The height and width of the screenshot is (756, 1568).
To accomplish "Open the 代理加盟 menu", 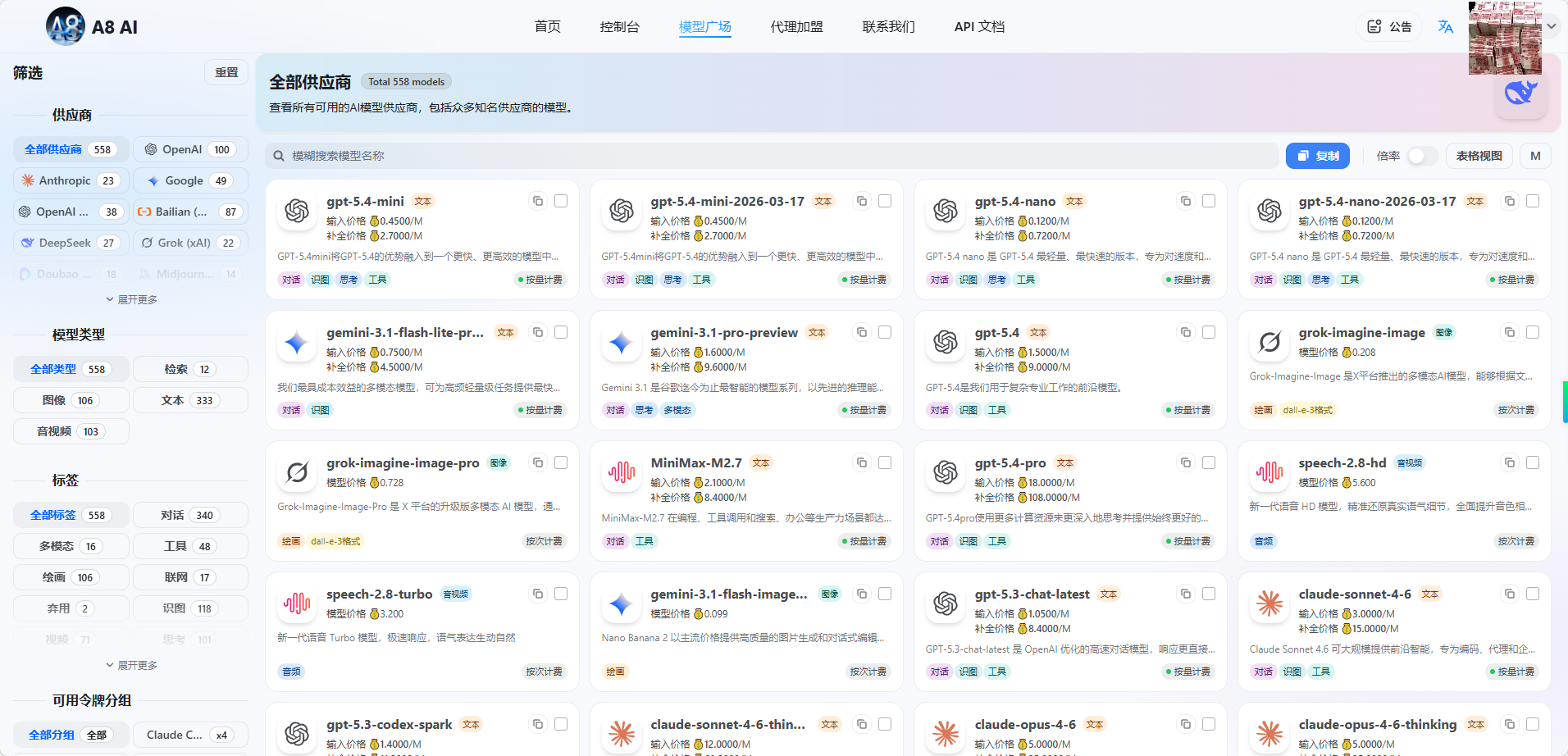I will [x=797, y=26].
